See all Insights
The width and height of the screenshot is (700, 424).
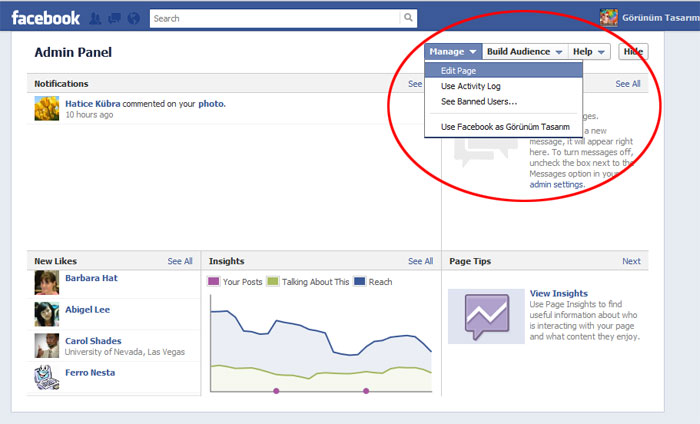pyautogui.click(x=421, y=261)
